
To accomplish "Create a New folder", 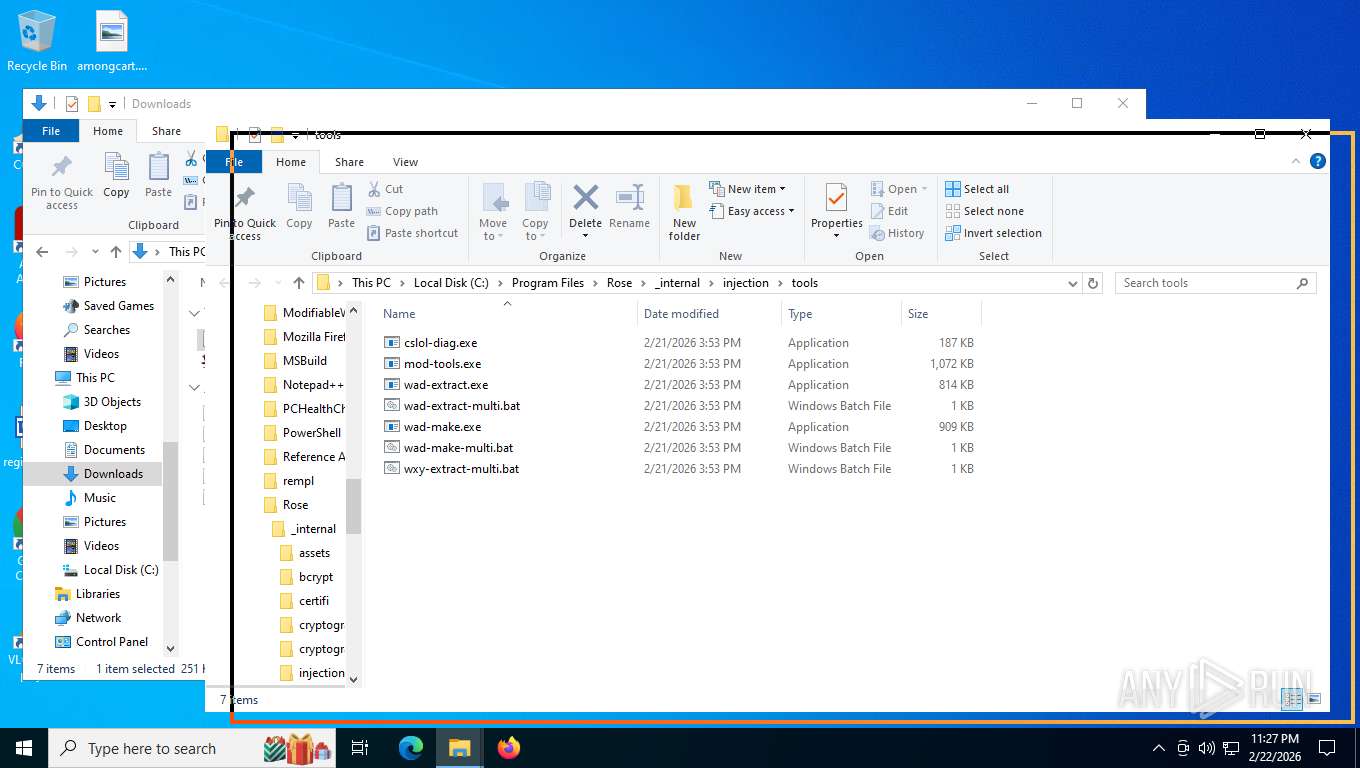I will tap(684, 212).
